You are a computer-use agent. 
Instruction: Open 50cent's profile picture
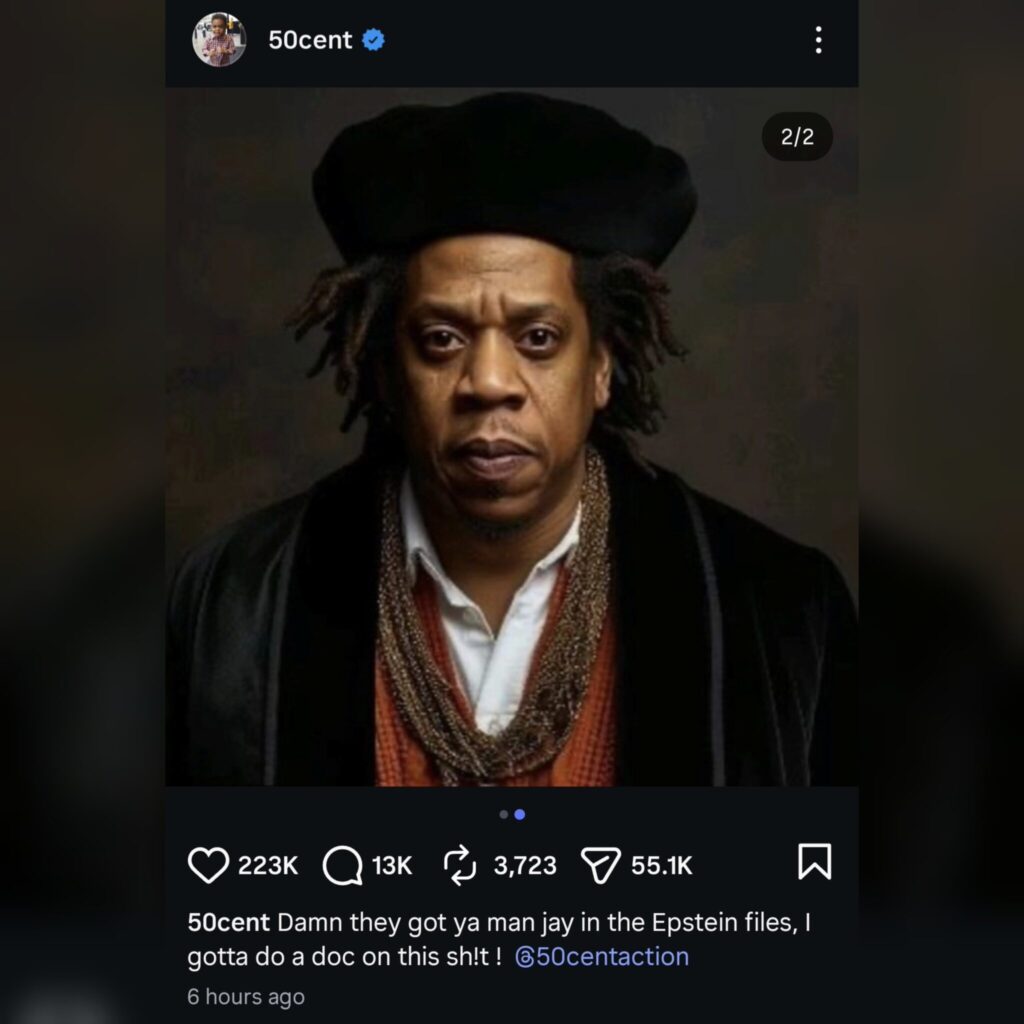point(219,39)
